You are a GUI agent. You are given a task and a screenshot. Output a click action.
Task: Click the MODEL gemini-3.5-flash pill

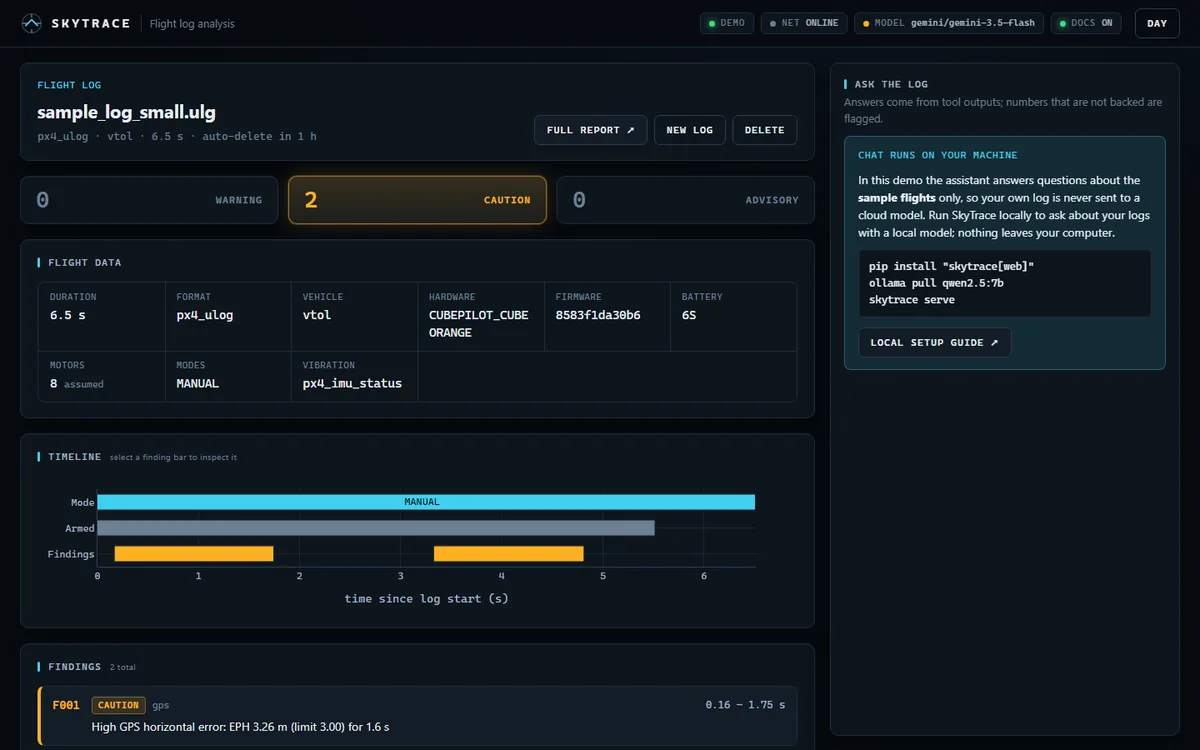[949, 23]
